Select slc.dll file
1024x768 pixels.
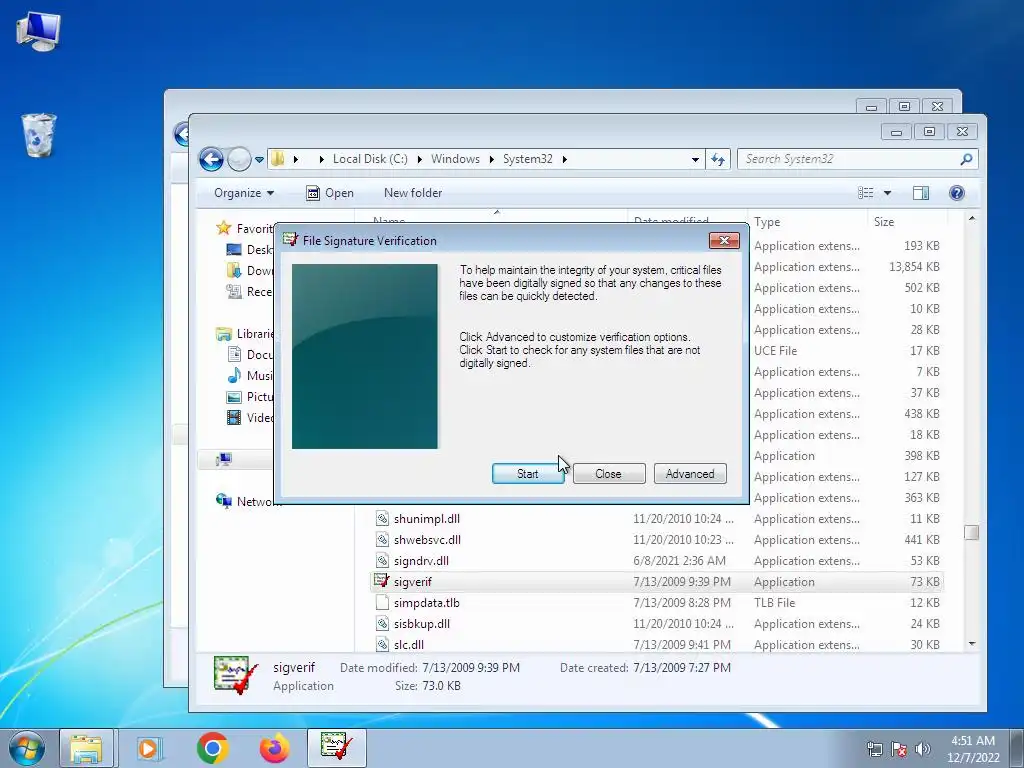coord(409,644)
